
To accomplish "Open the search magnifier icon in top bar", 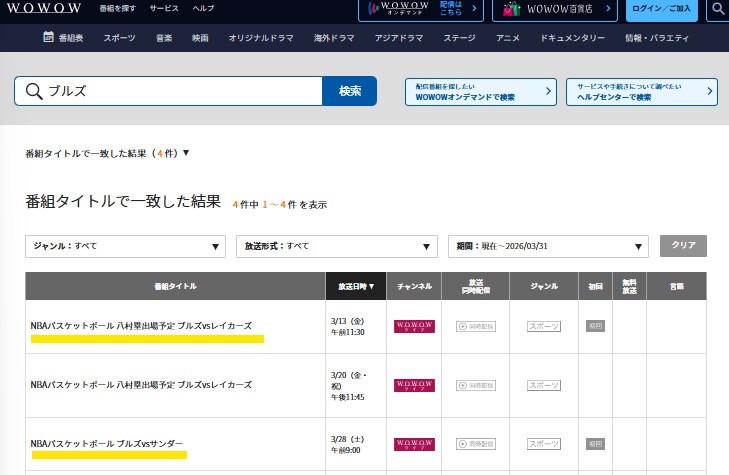I will pos(718,8).
